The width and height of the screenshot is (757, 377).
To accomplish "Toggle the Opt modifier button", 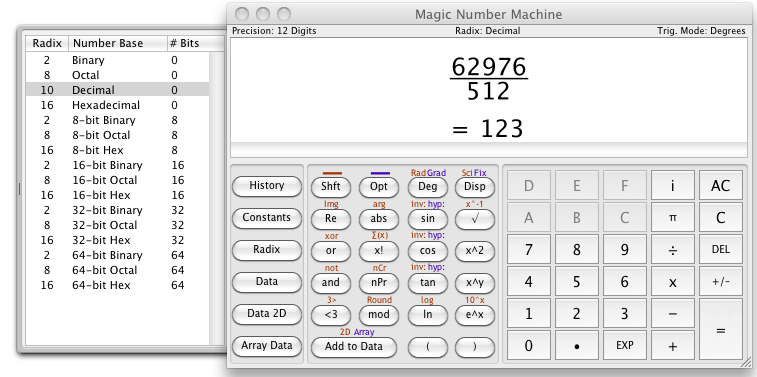I will (x=379, y=187).
